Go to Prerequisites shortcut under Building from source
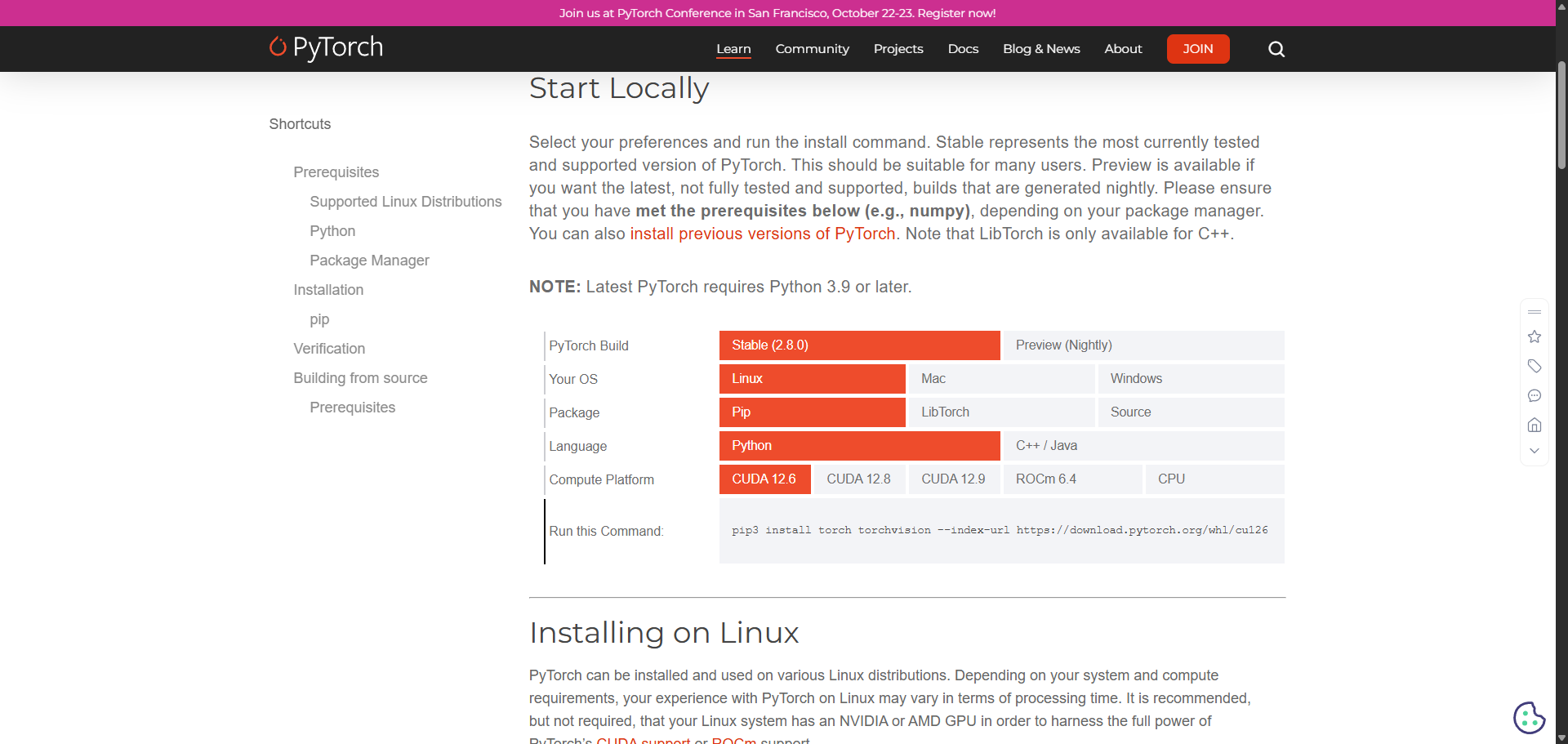This screenshot has height=744, width=1568. 353,408
